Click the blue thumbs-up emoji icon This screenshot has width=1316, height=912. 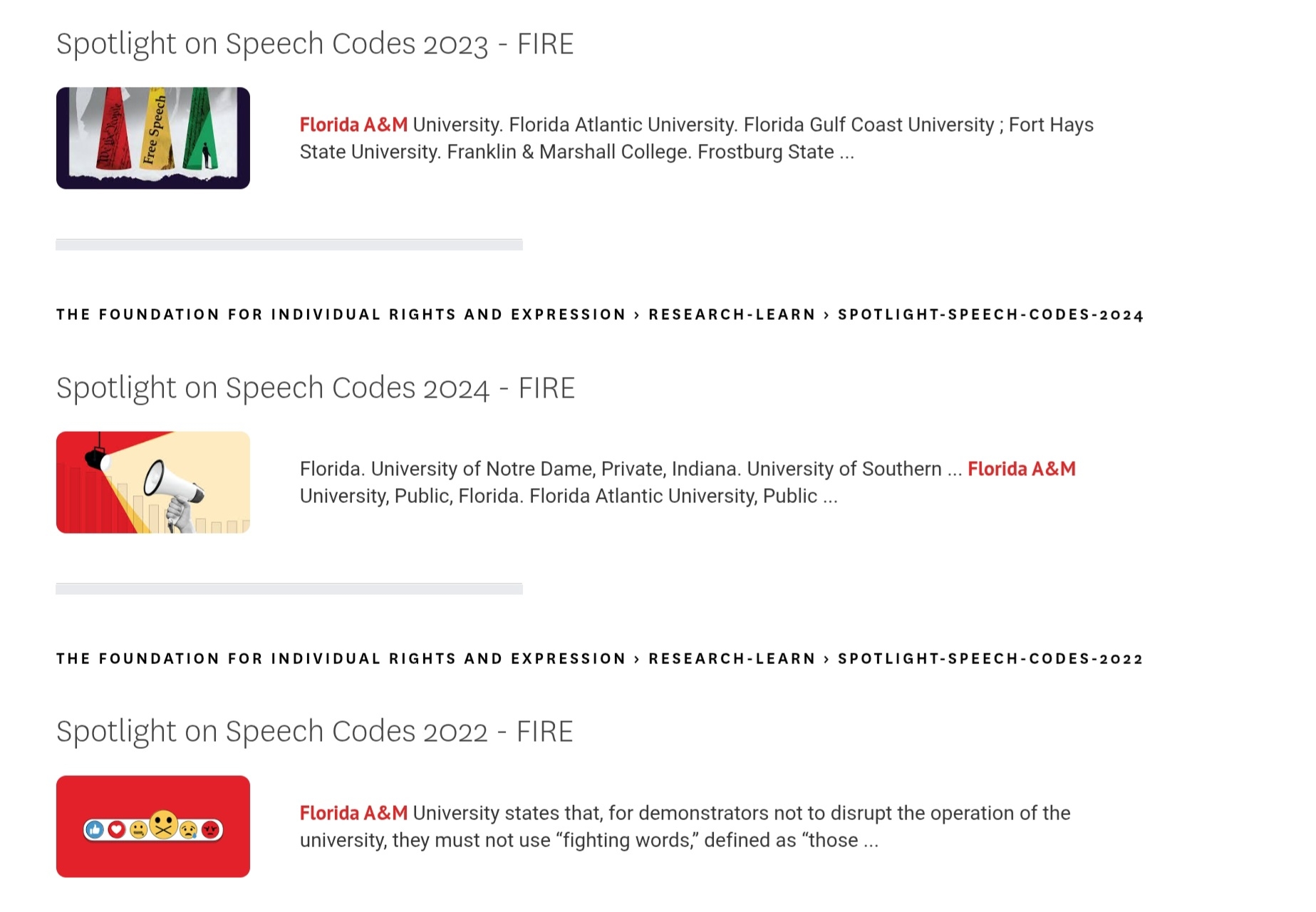tap(95, 829)
